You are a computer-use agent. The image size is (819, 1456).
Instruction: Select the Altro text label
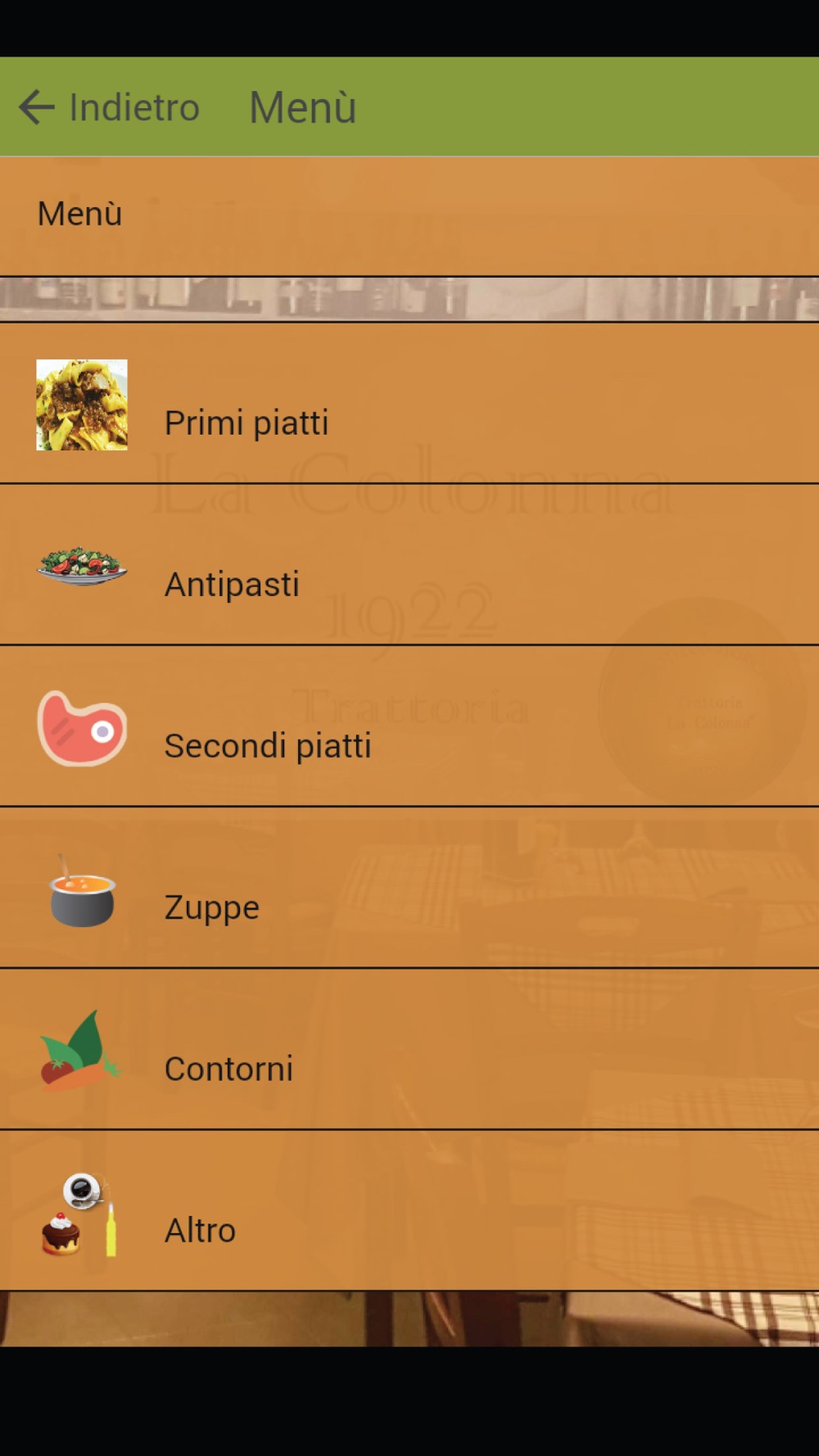(200, 1230)
